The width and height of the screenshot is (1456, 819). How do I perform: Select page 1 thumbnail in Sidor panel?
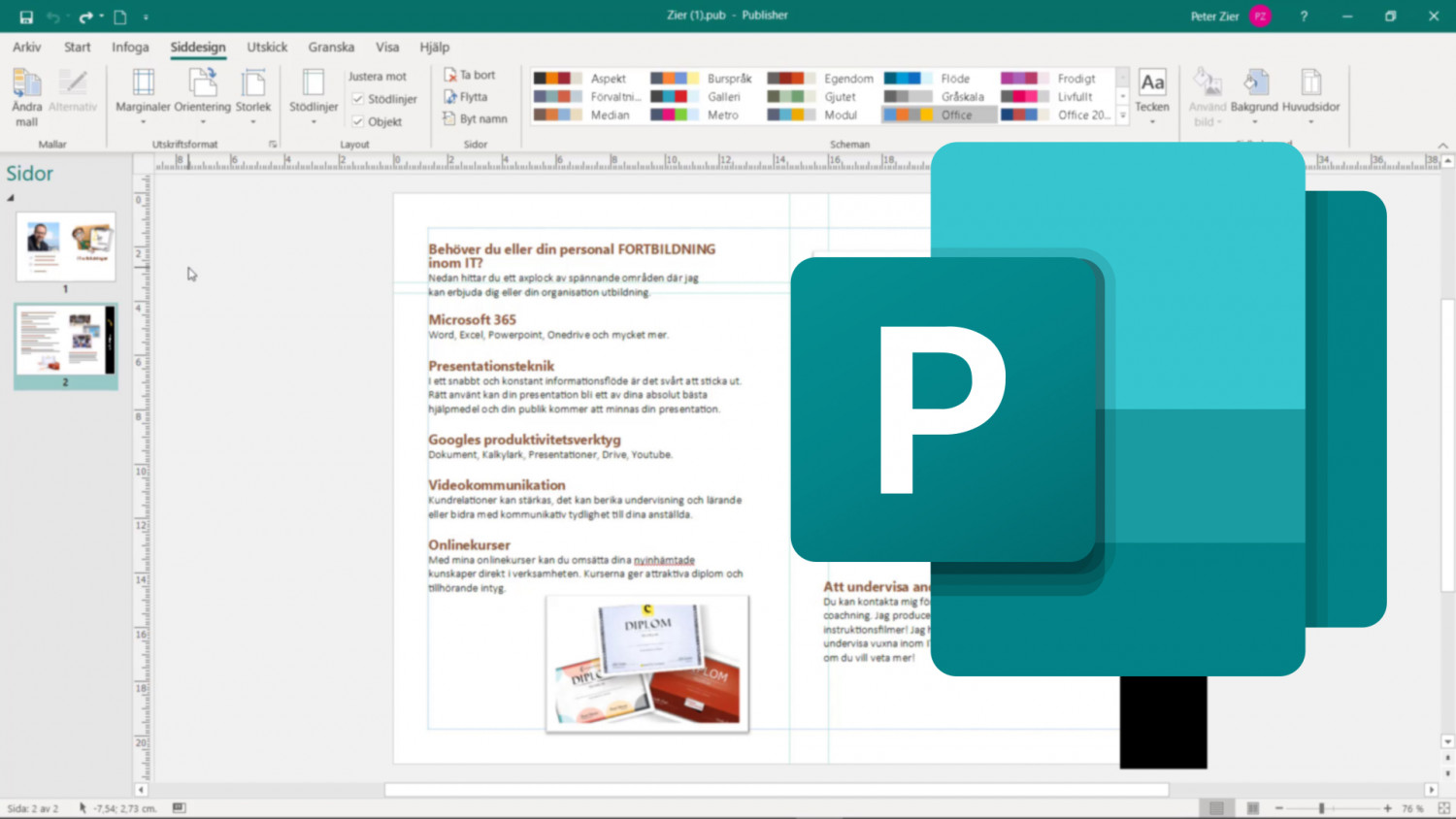point(65,246)
